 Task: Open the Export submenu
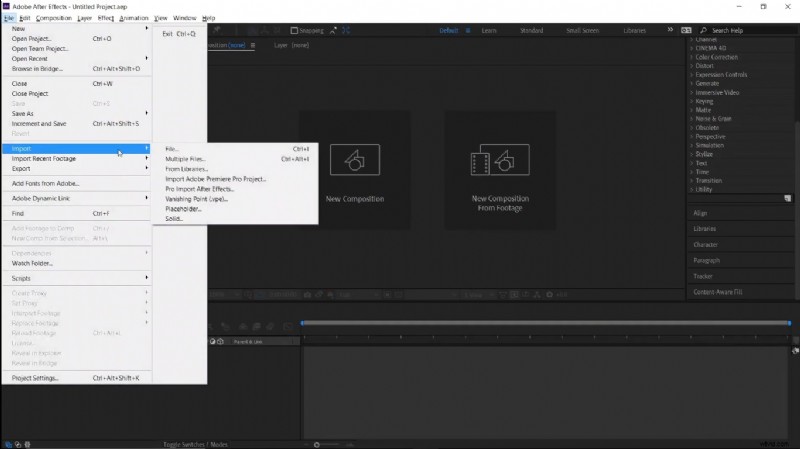point(77,168)
